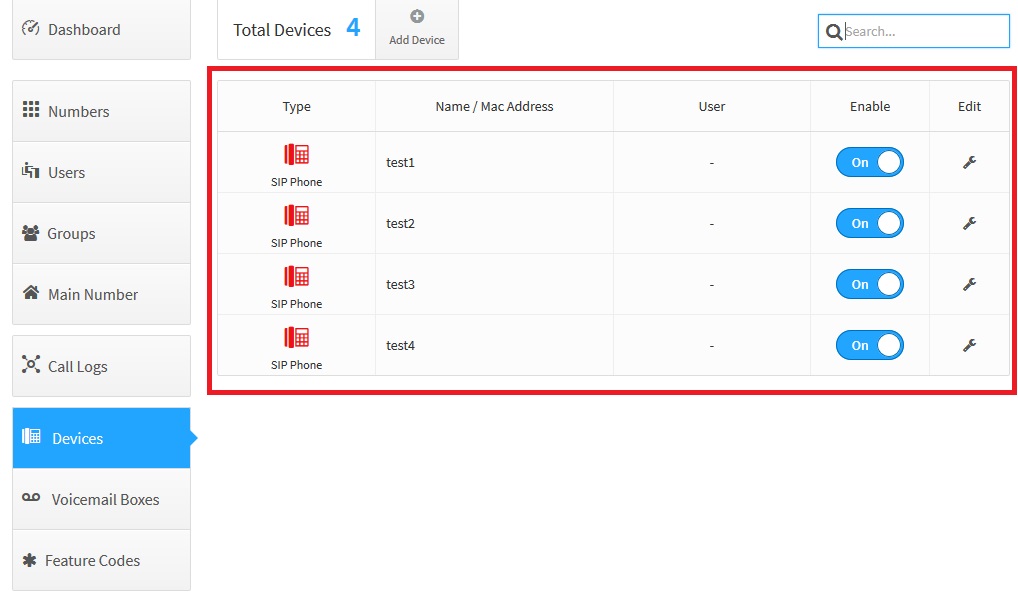
Task: Select Call Logs in the sidebar
Action: pos(100,366)
